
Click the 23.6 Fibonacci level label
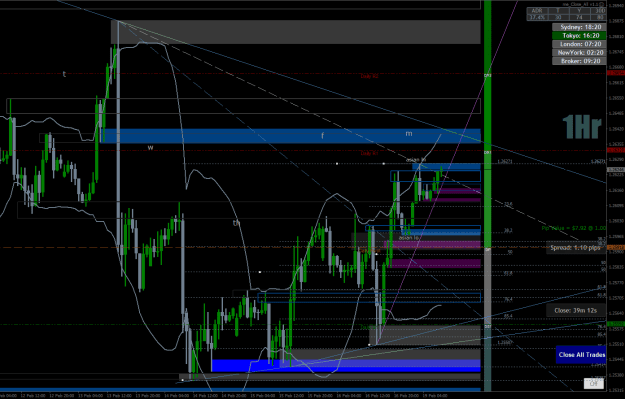click(x=508, y=204)
